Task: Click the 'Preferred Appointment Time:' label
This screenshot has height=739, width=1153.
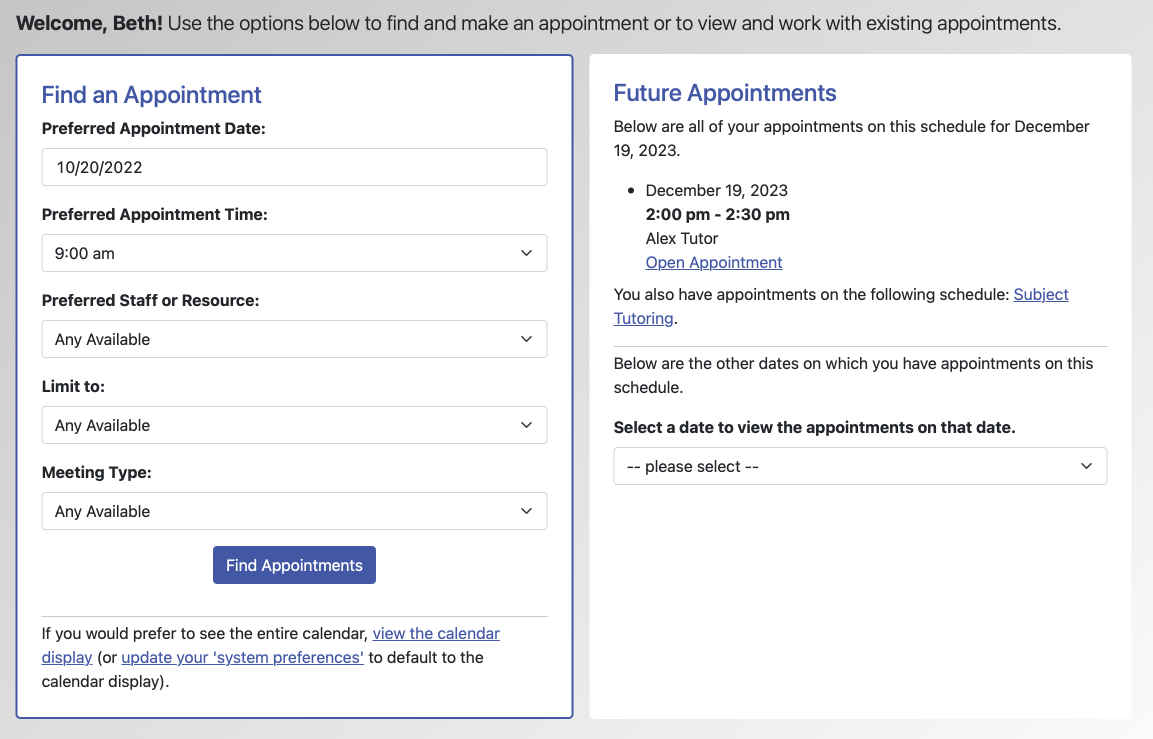Action: pos(154,214)
